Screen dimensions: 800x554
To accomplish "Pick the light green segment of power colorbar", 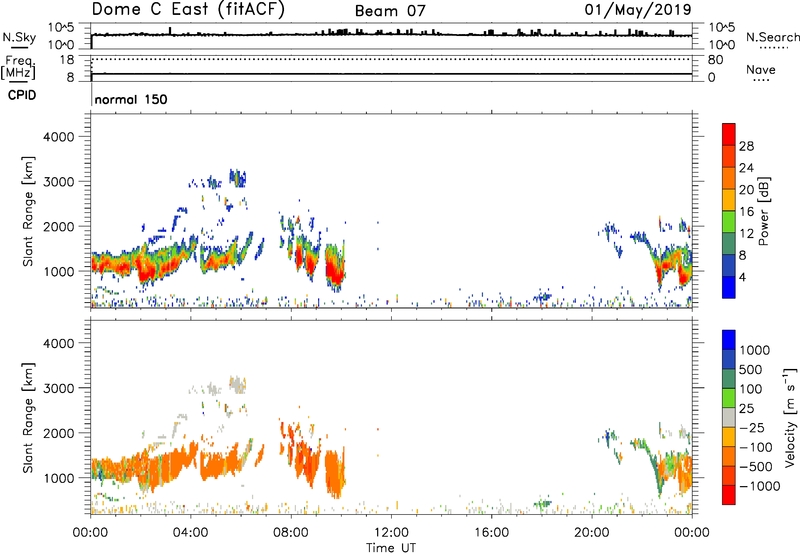I will [729, 222].
